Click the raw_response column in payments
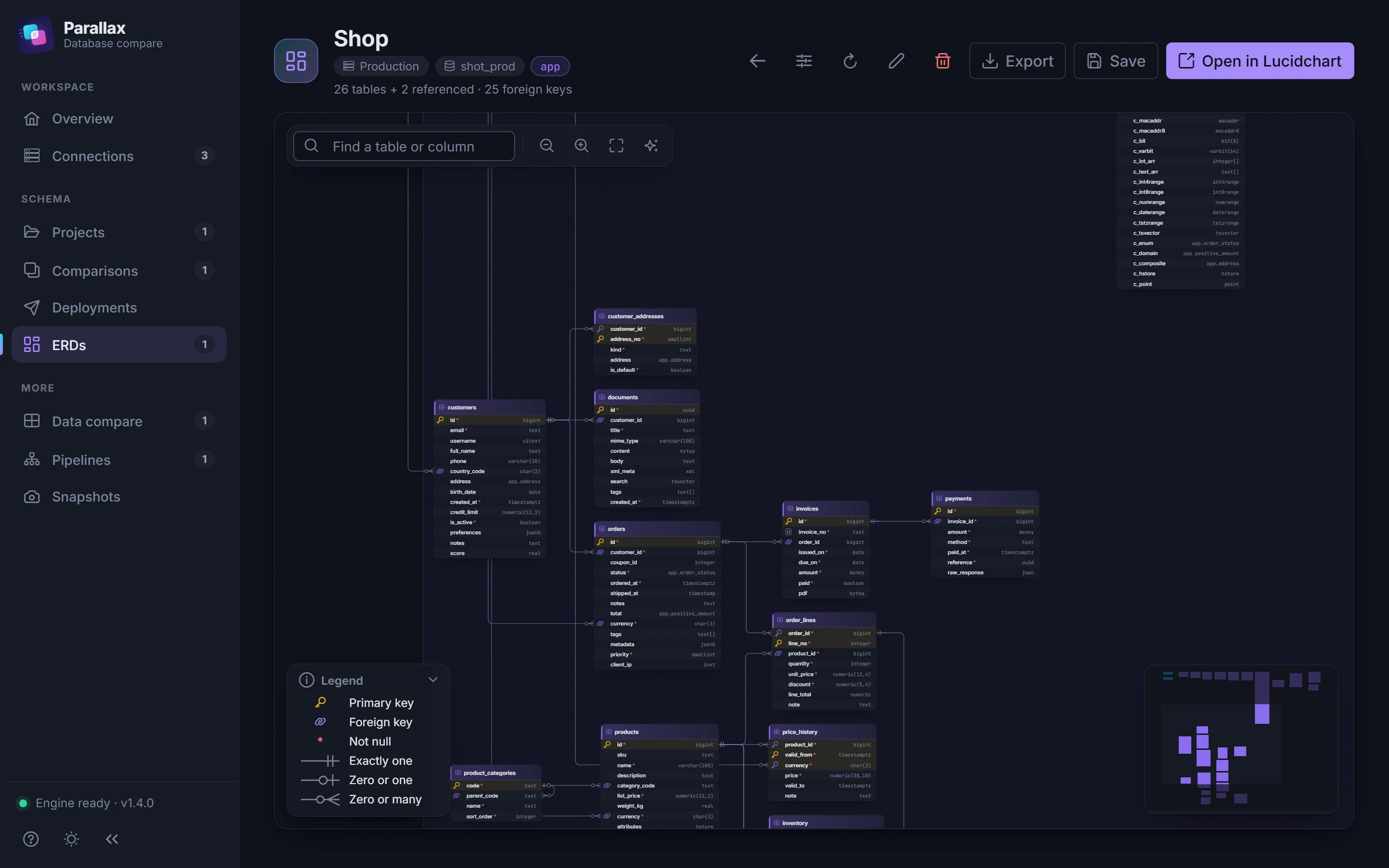The height and width of the screenshot is (868, 1389). click(x=985, y=573)
